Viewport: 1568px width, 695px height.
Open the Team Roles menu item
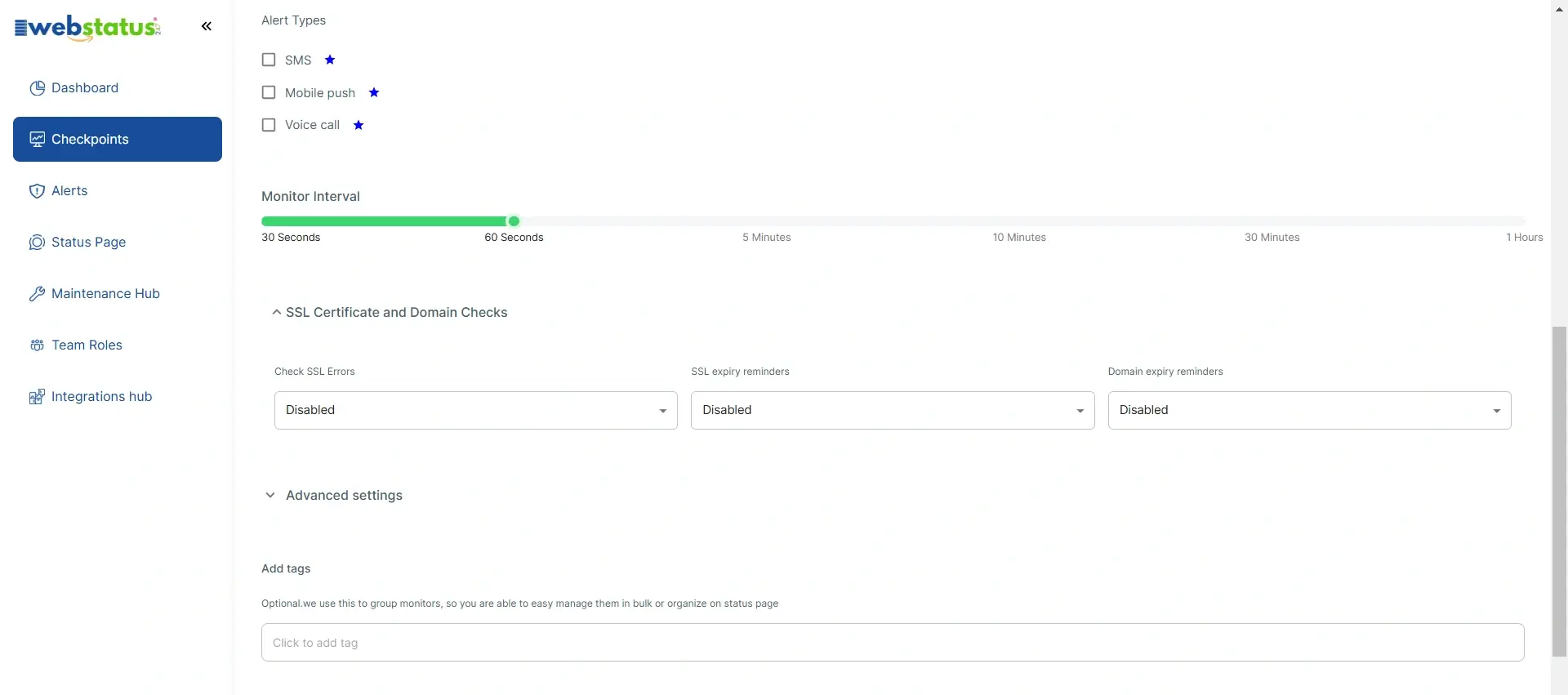(x=118, y=345)
